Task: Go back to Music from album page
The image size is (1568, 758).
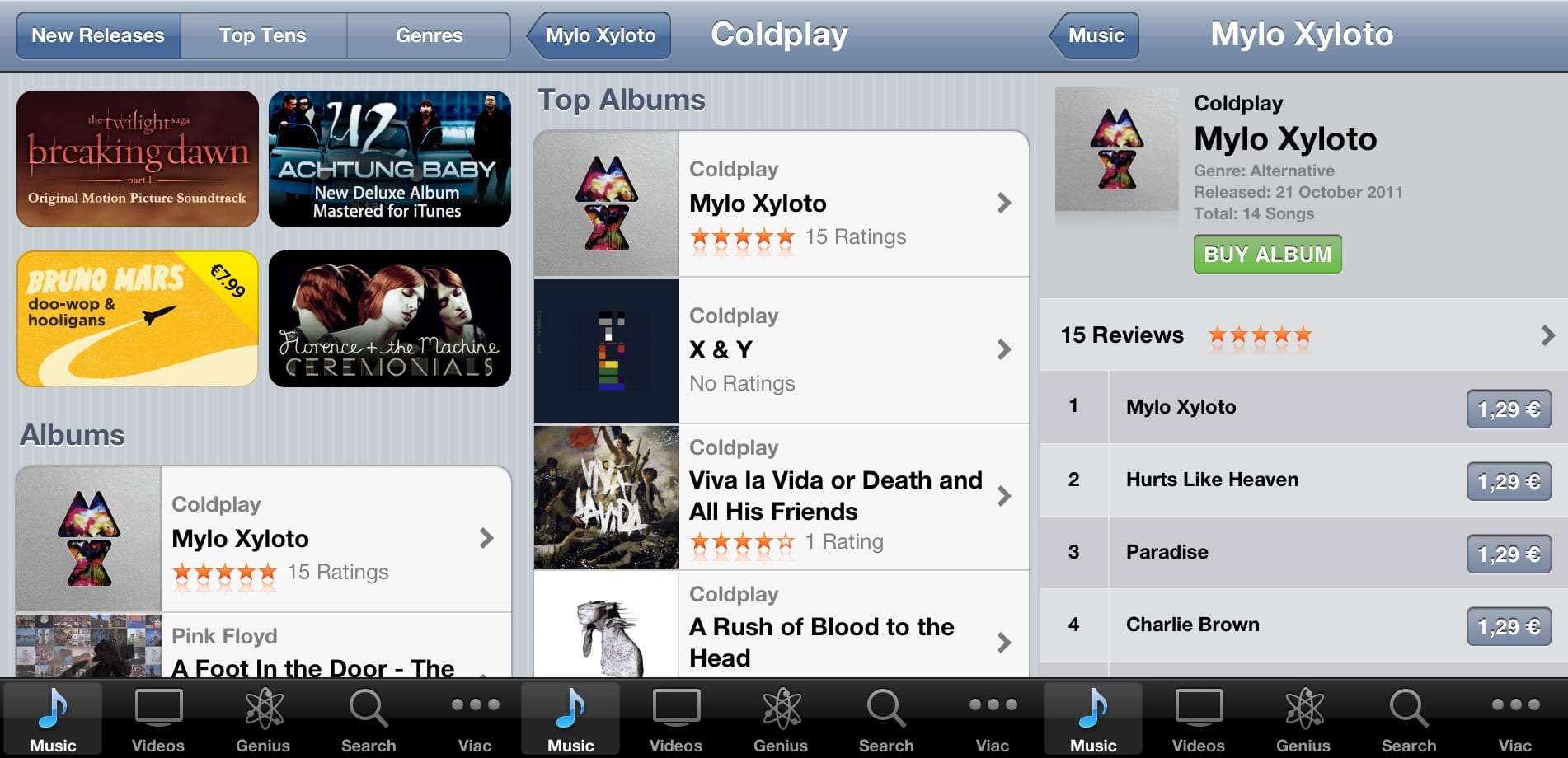Action: (1094, 35)
